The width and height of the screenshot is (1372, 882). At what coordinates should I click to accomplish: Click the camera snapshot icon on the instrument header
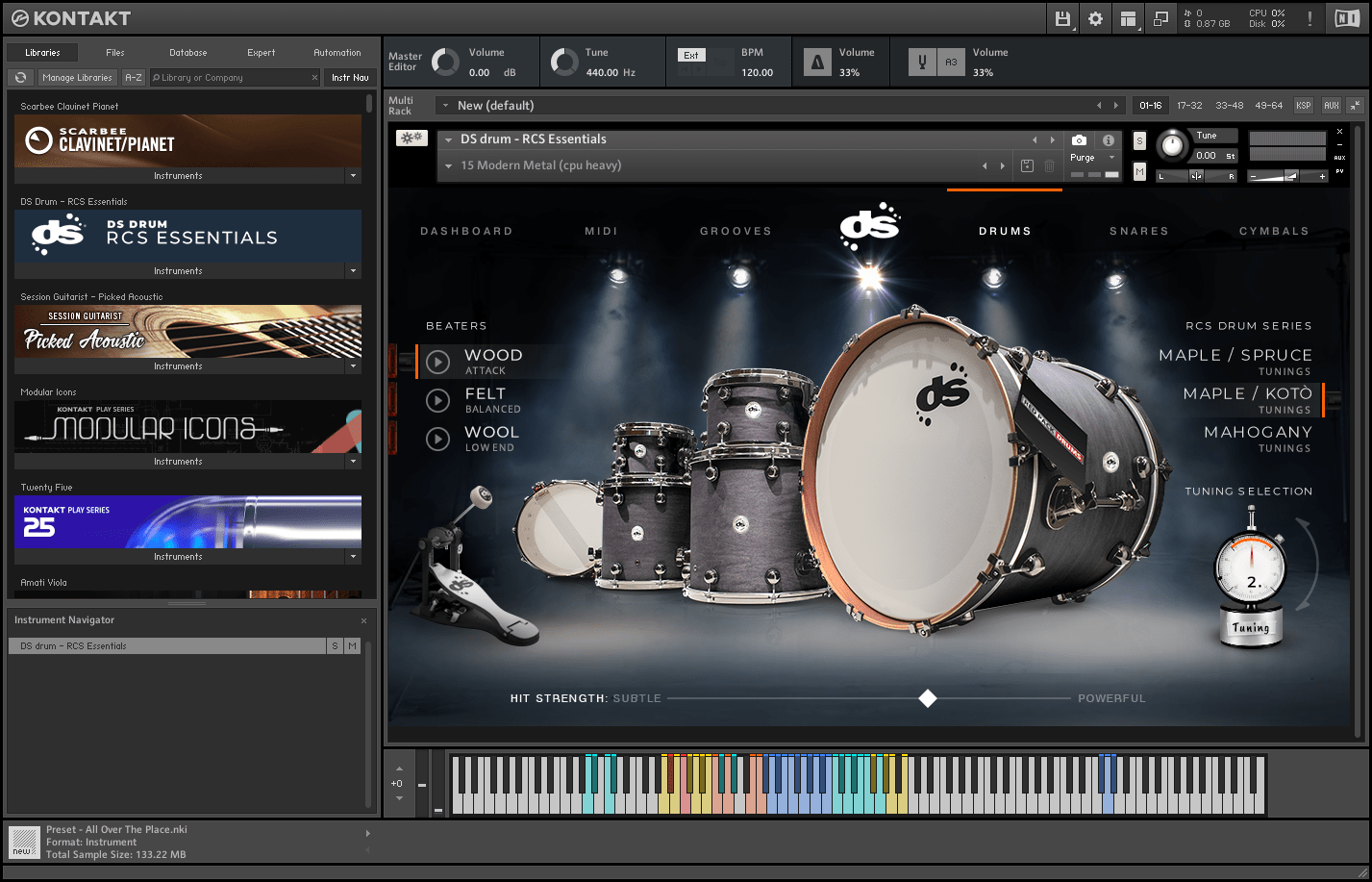[x=1079, y=140]
